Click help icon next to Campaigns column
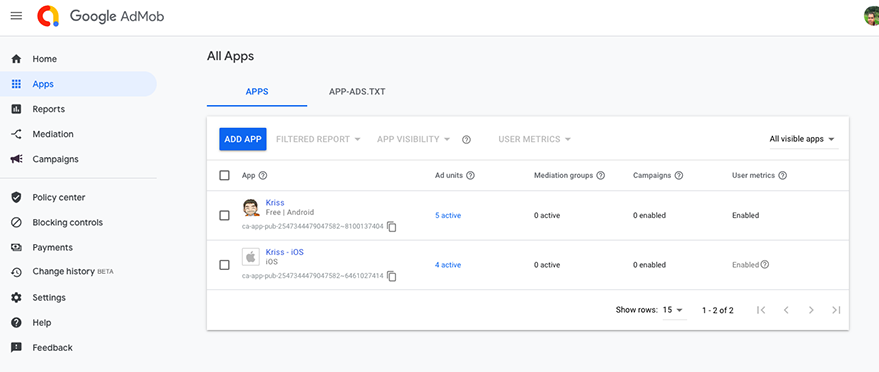Image resolution: width=879 pixels, height=372 pixels. (678, 175)
